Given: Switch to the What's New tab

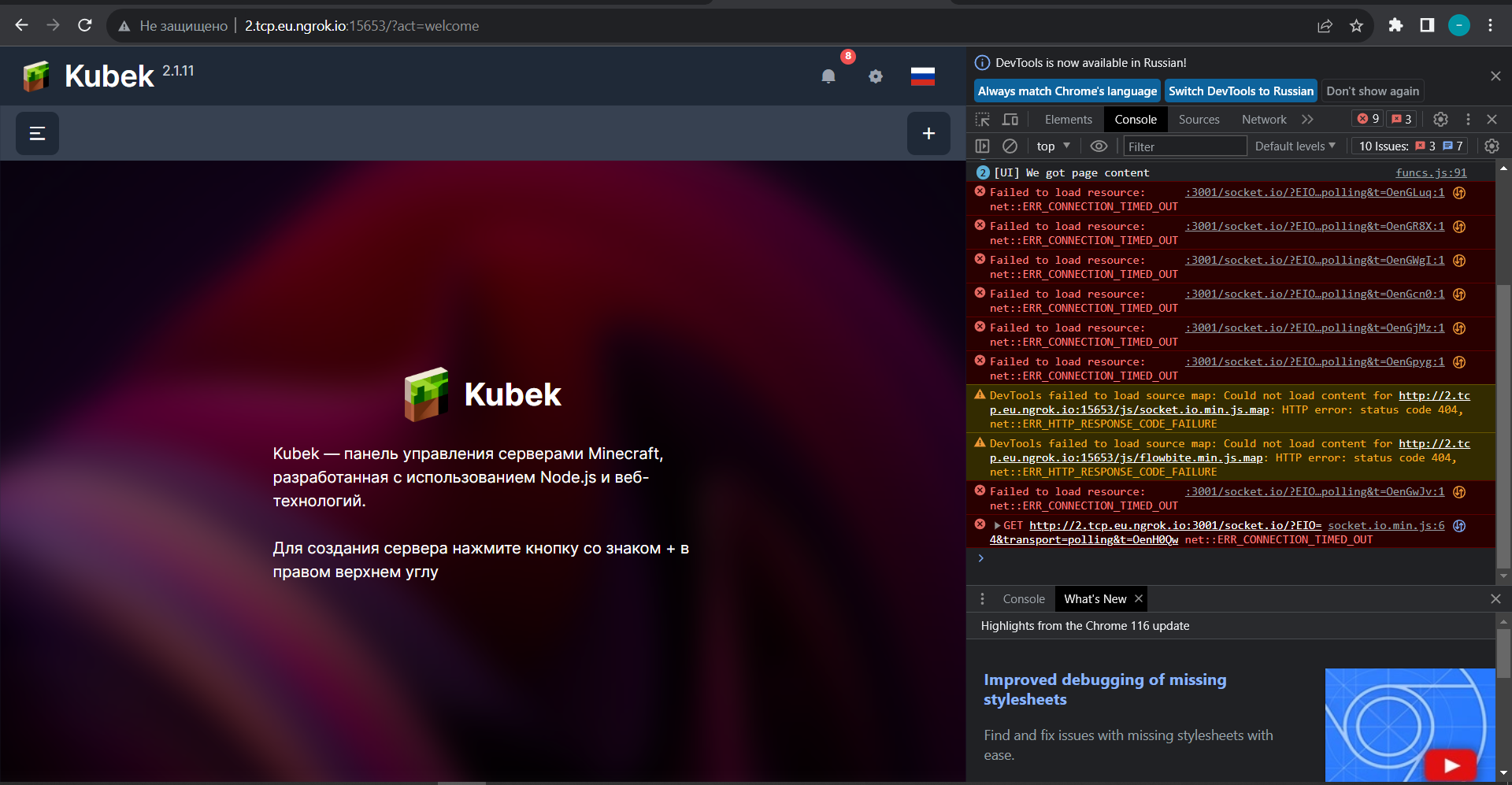Looking at the screenshot, I should [x=1095, y=598].
